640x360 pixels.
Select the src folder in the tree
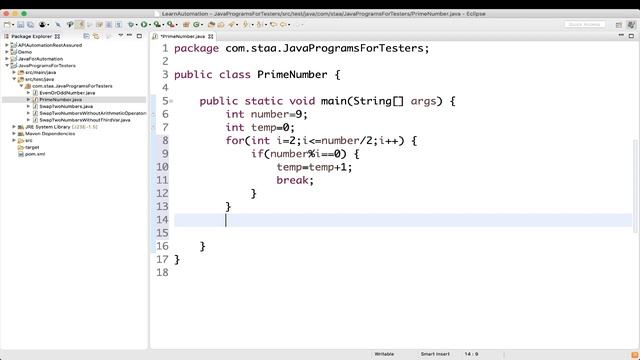pos(28,140)
